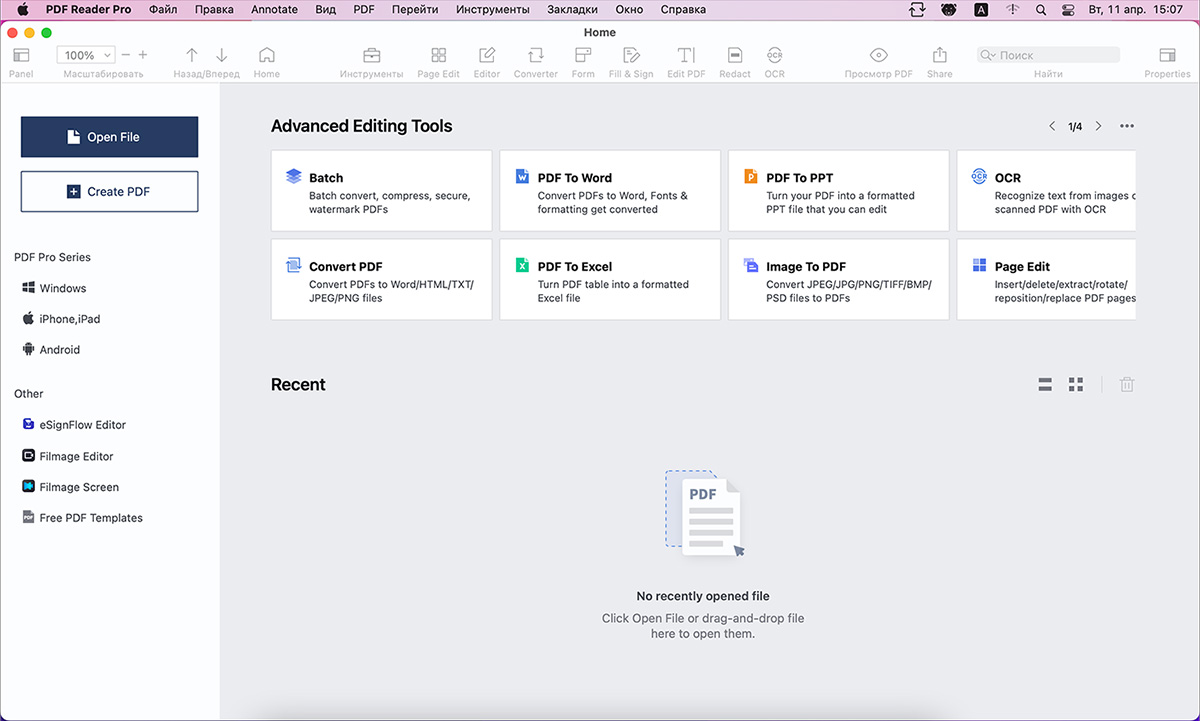Open the Properties panel icon

(x=1167, y=55)
